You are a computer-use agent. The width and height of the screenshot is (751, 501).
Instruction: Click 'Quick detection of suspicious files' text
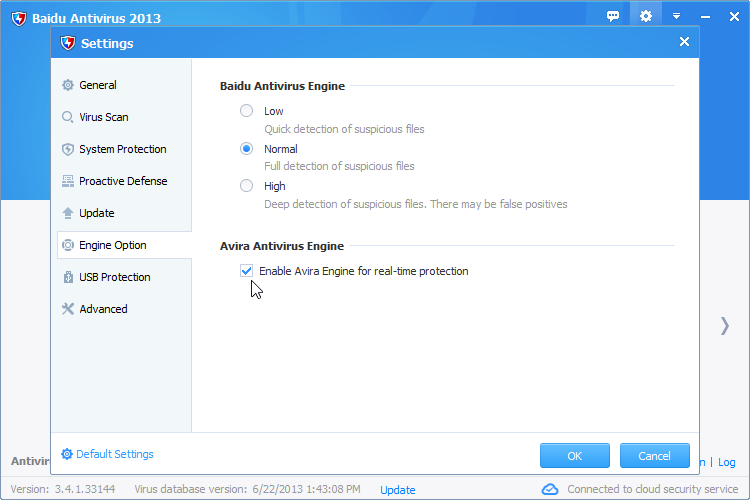344,129
